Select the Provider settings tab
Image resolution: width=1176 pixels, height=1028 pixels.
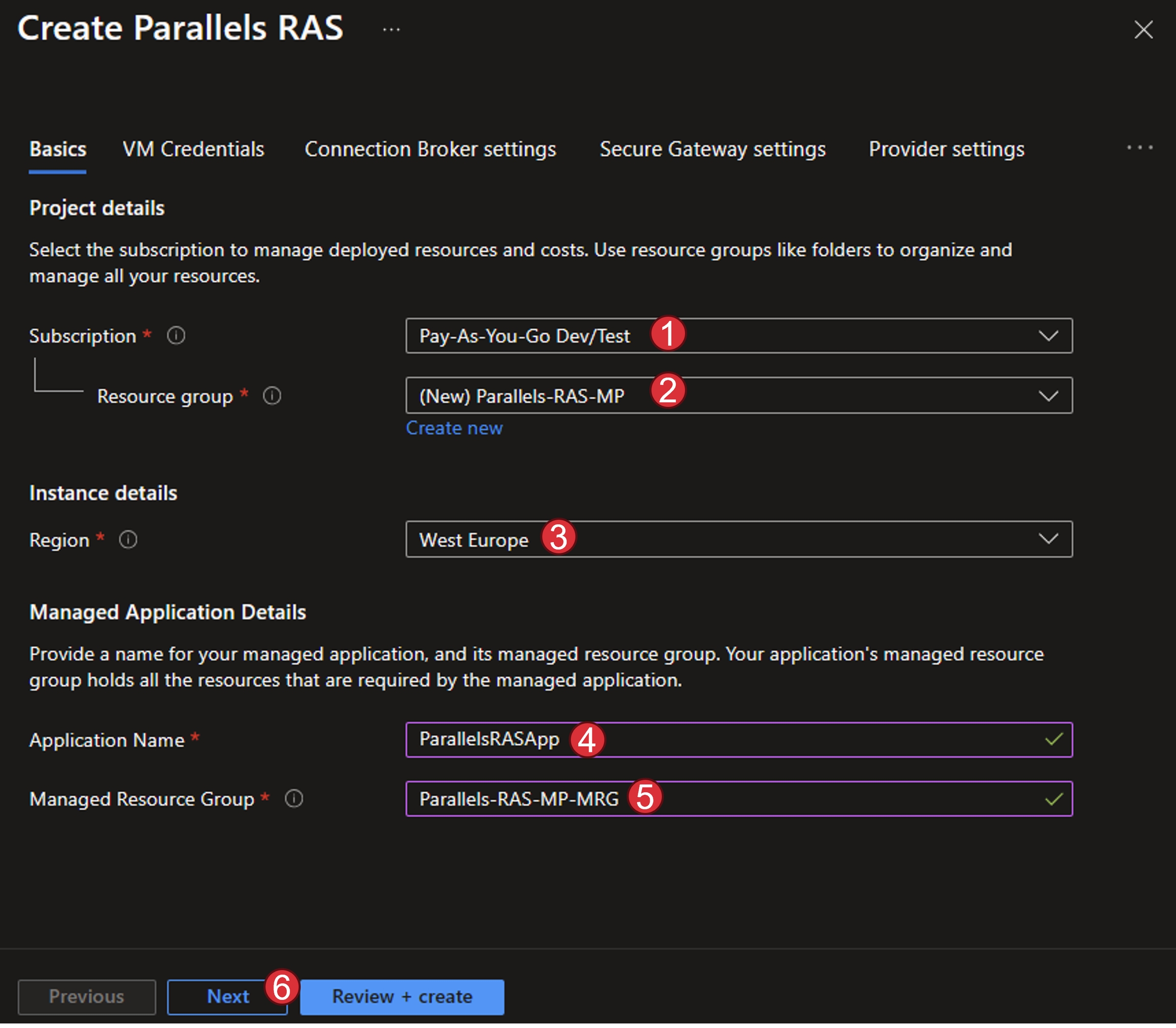[946, 149]
